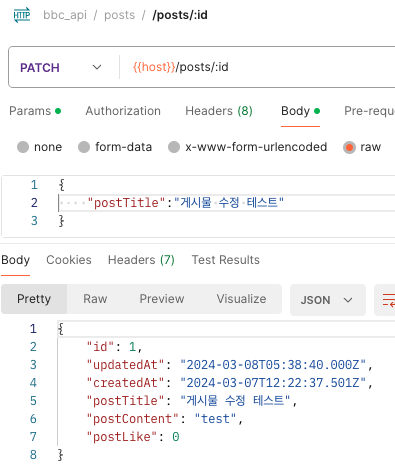Click the /posts/:id request name breadcrumb
This screenshot has height=471, width=395.
click(x=180, y=15)
